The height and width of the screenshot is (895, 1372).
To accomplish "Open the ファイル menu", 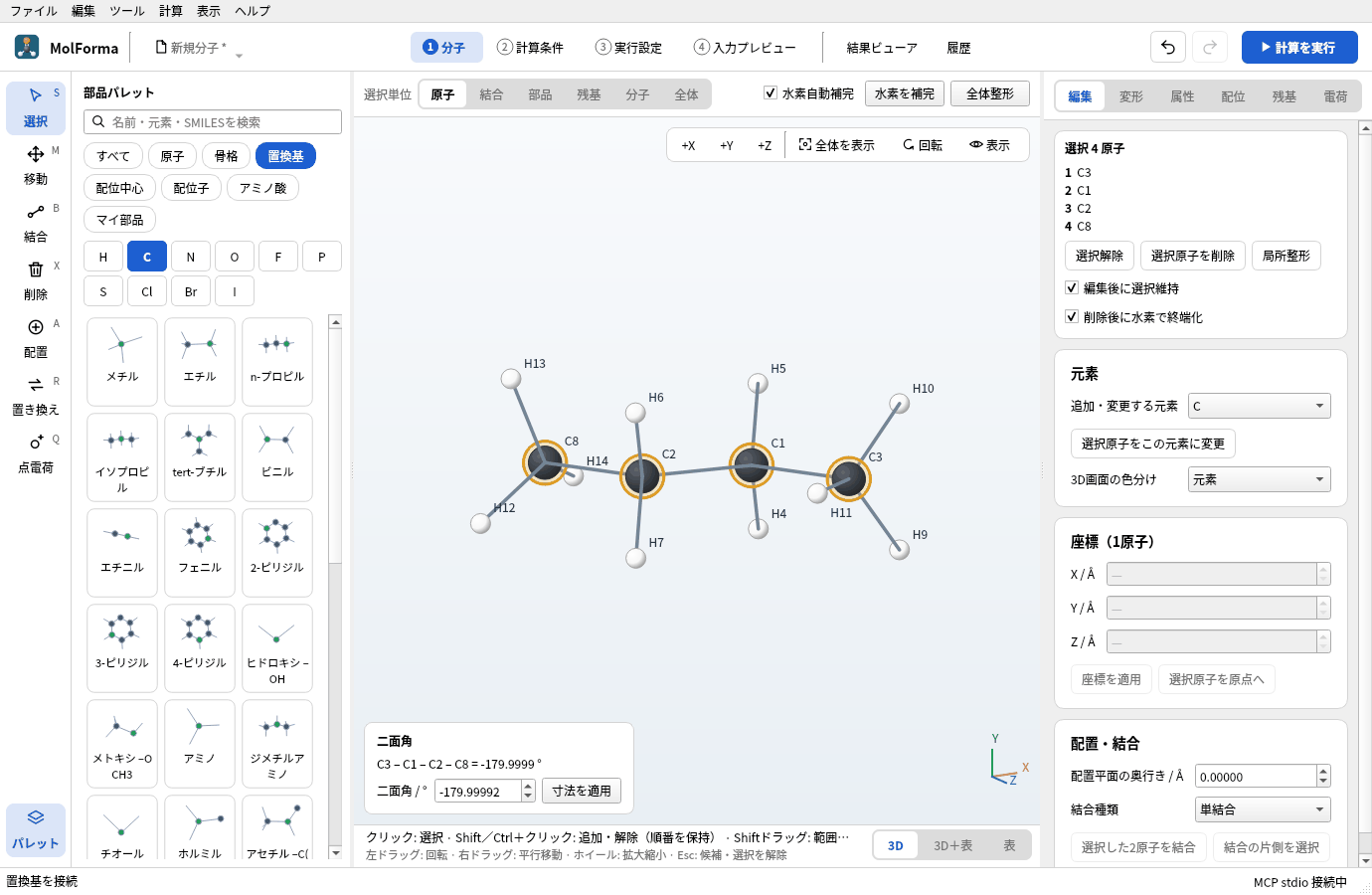I will [x=34, y=11].
